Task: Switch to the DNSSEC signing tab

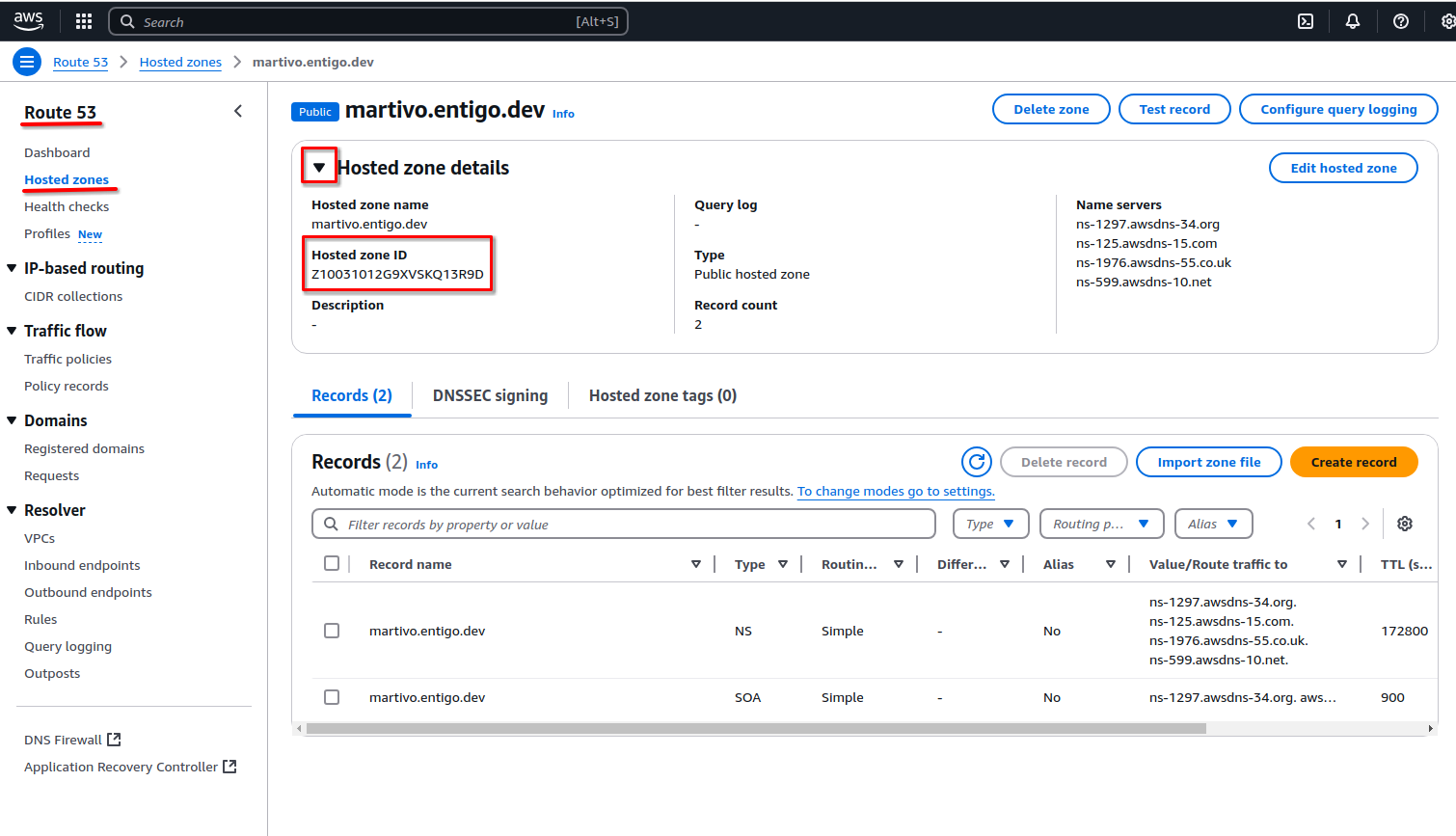Action: click(490, 395)
